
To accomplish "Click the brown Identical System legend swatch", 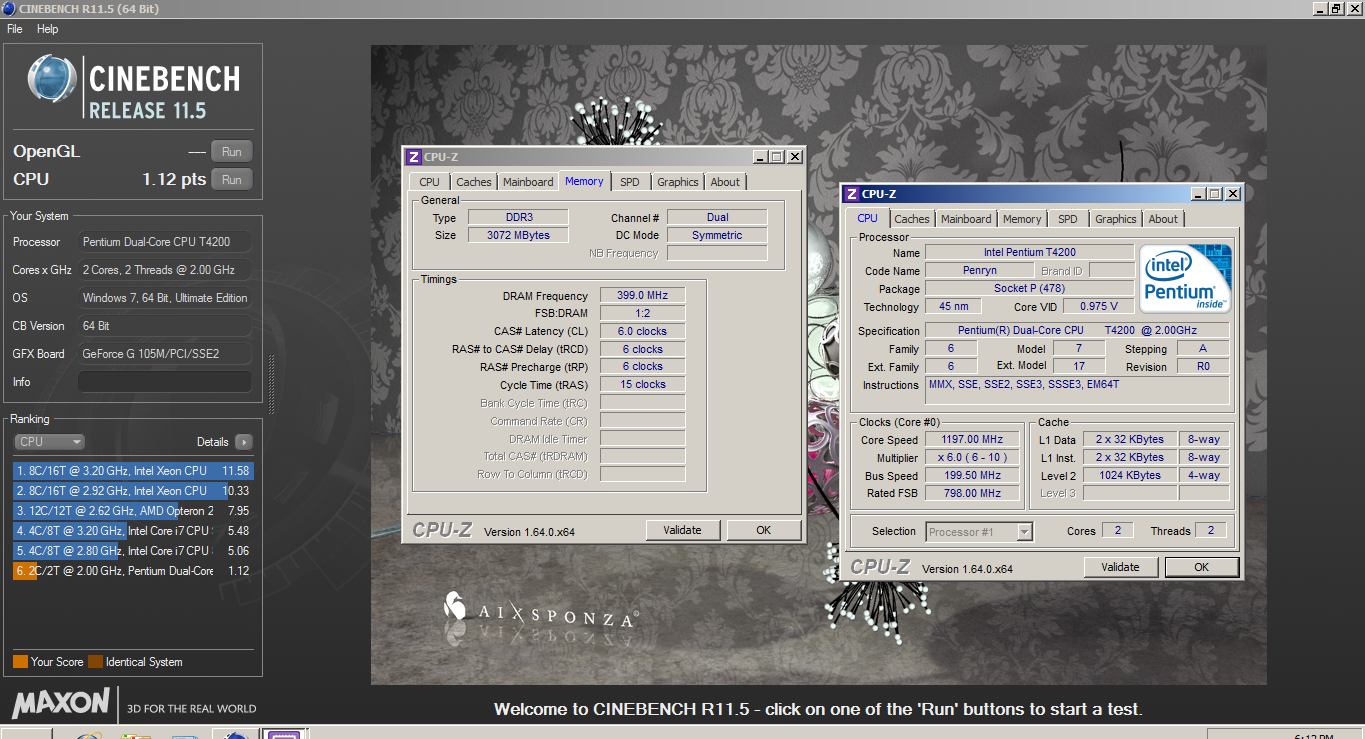I will pyautogui.click(x=95, y=662).
